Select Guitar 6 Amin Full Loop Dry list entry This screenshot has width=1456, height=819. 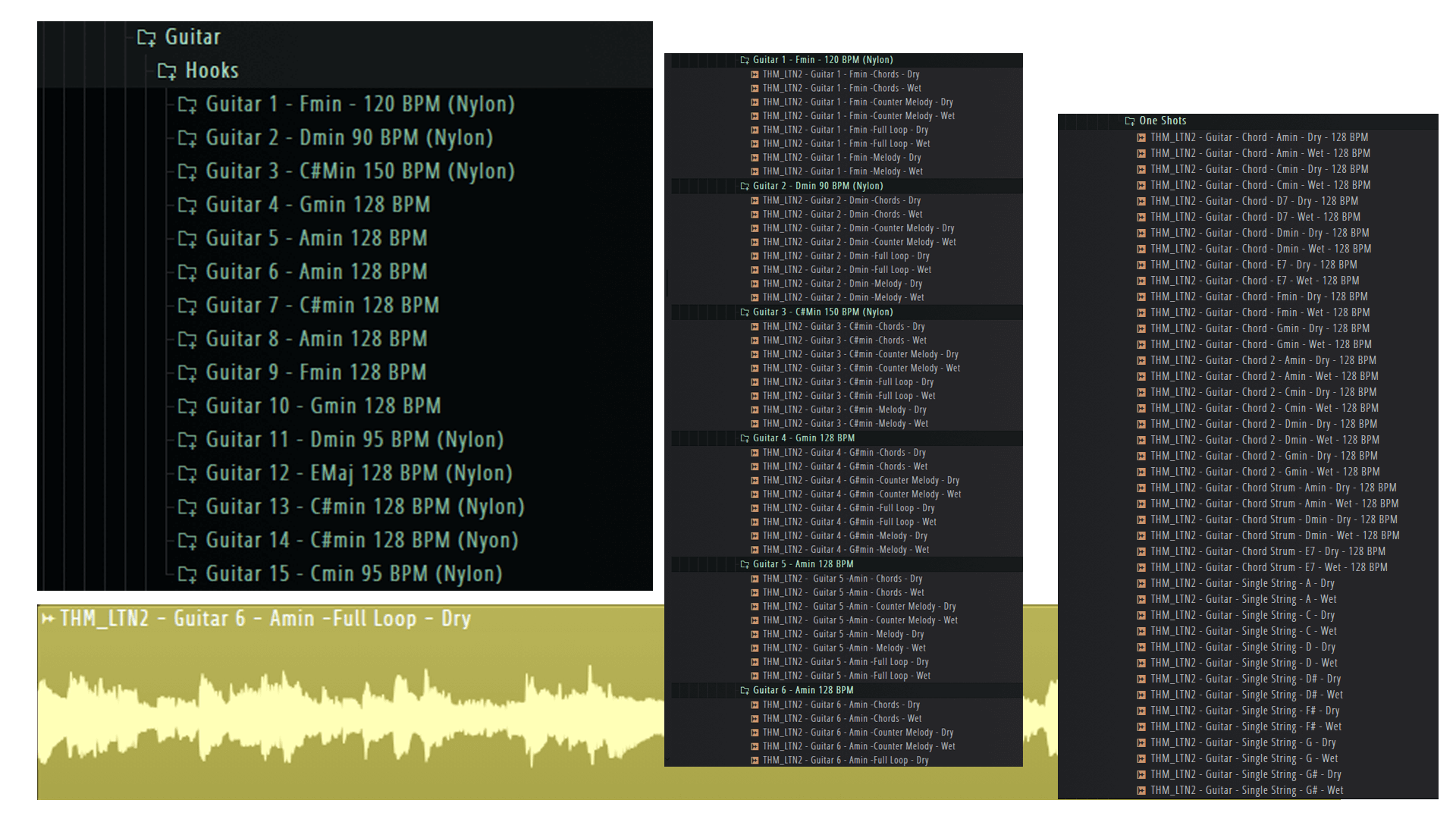click(845, 760)
